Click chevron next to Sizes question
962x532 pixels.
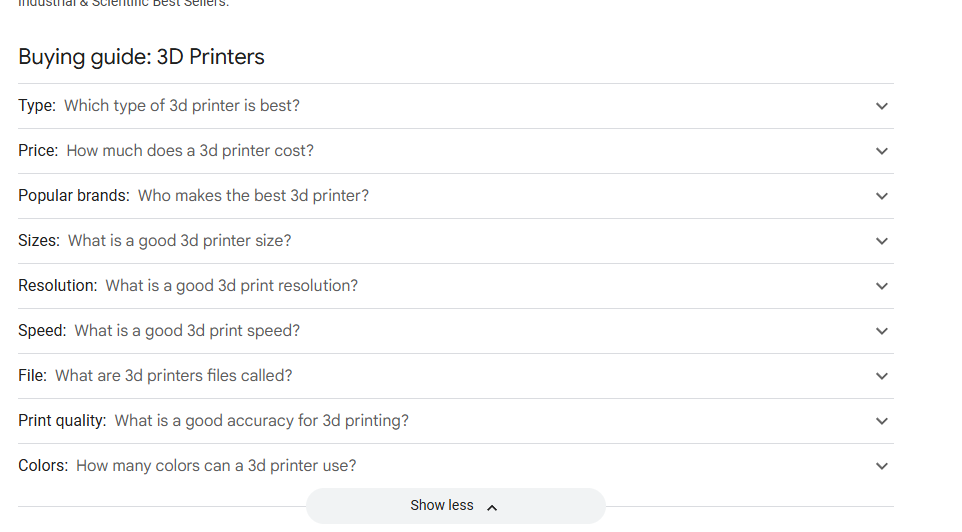(881, 241)
